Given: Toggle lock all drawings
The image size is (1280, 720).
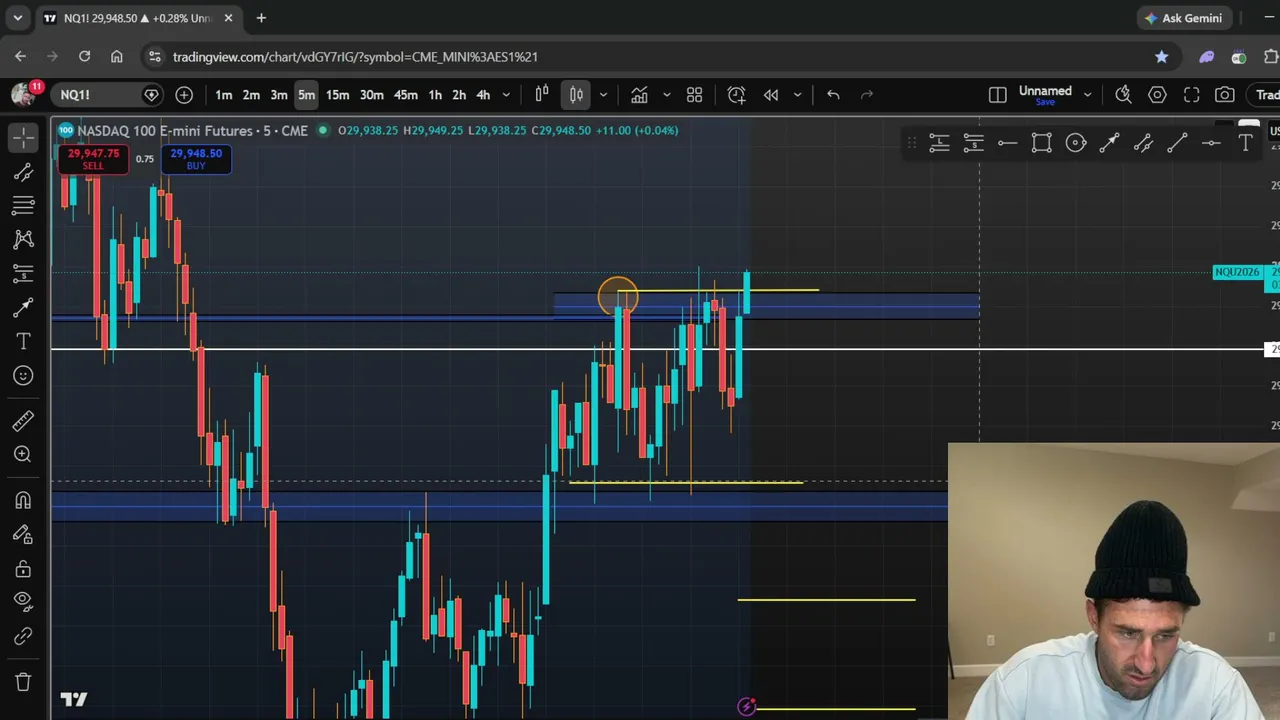Looking at the screenshot, I should point(23,568).
